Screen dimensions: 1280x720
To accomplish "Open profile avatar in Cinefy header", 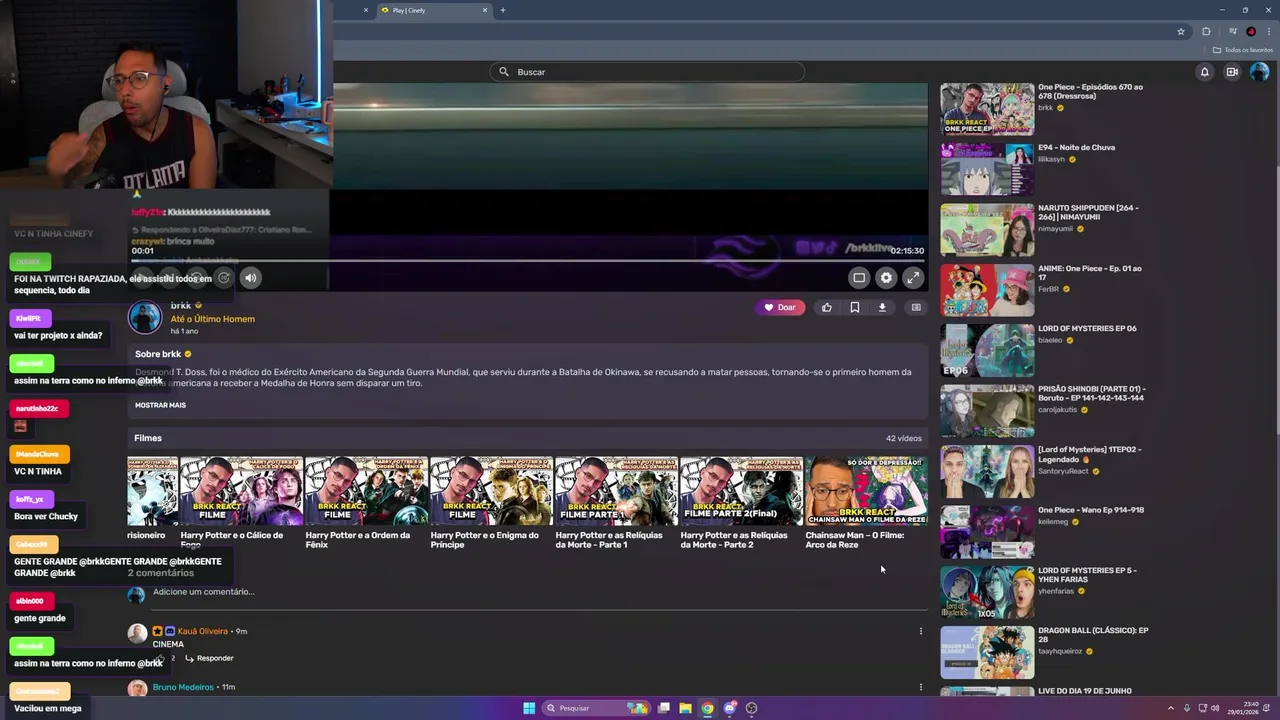I will coord(1259,72).
